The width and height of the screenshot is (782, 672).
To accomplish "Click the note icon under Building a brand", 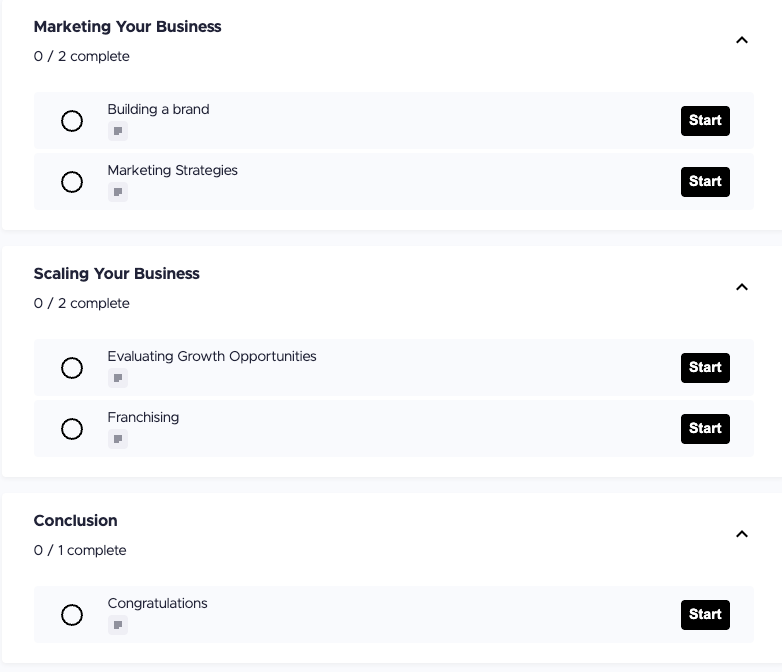I will point(118,131).
